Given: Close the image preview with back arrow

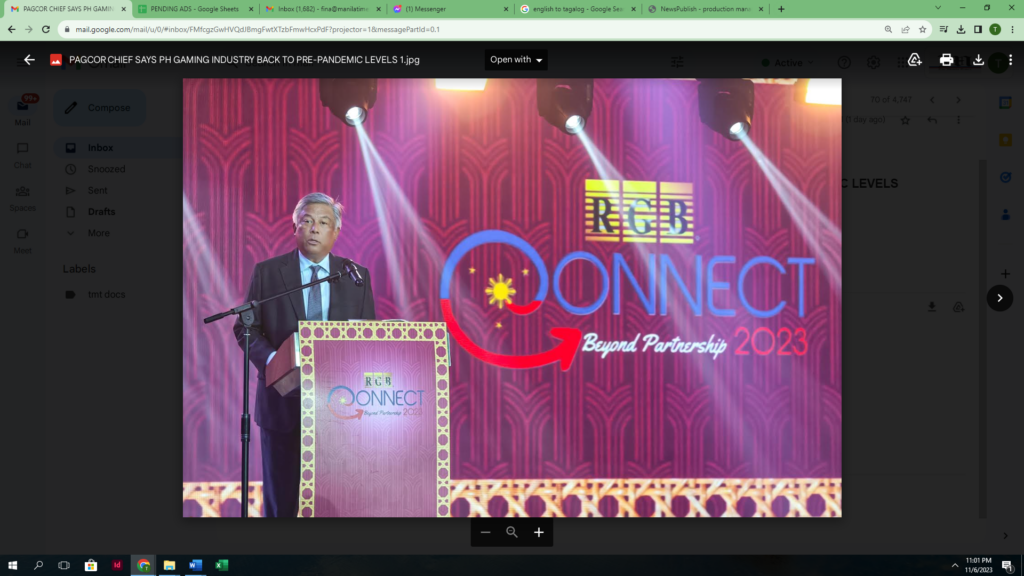Looking at the screenshot, I should pyautogui.click(x=29, y=59).
